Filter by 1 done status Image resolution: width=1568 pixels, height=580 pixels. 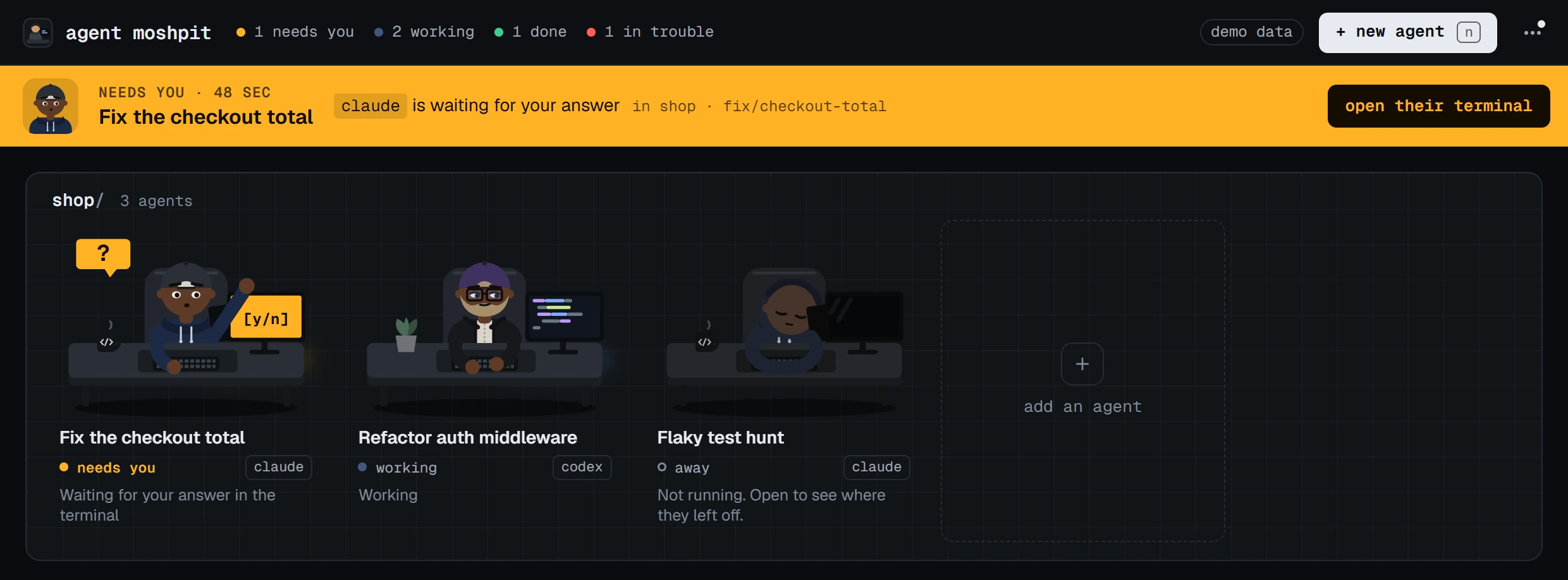click(530, 32)
